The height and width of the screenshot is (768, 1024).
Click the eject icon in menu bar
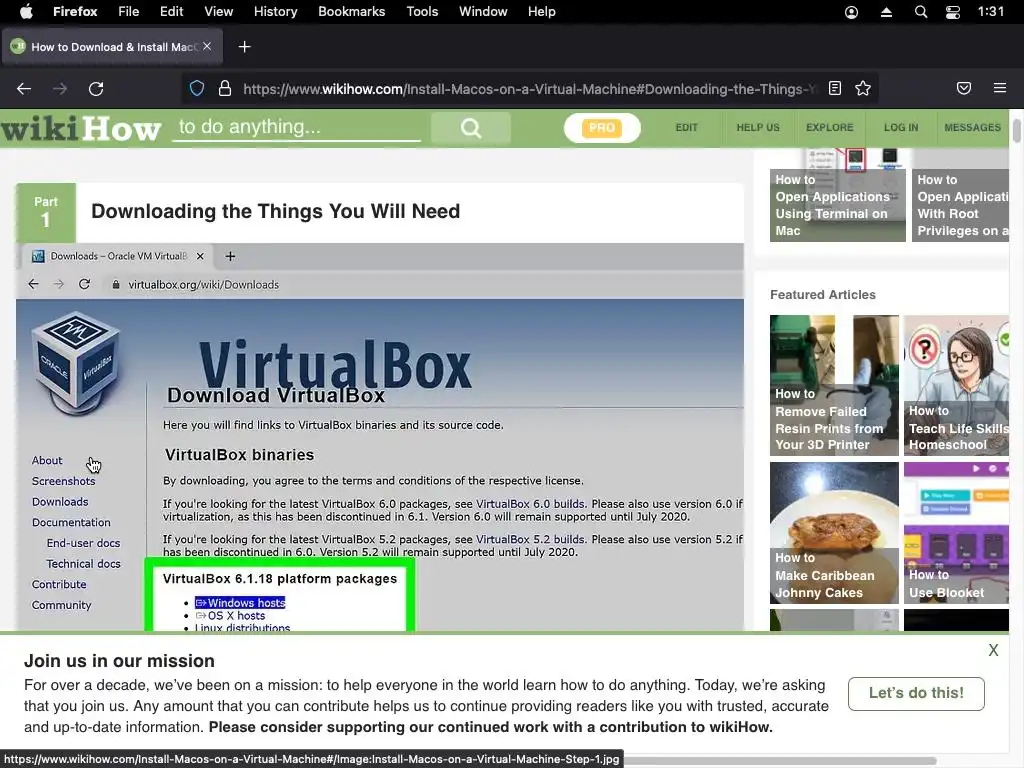(x=886, y=12)
